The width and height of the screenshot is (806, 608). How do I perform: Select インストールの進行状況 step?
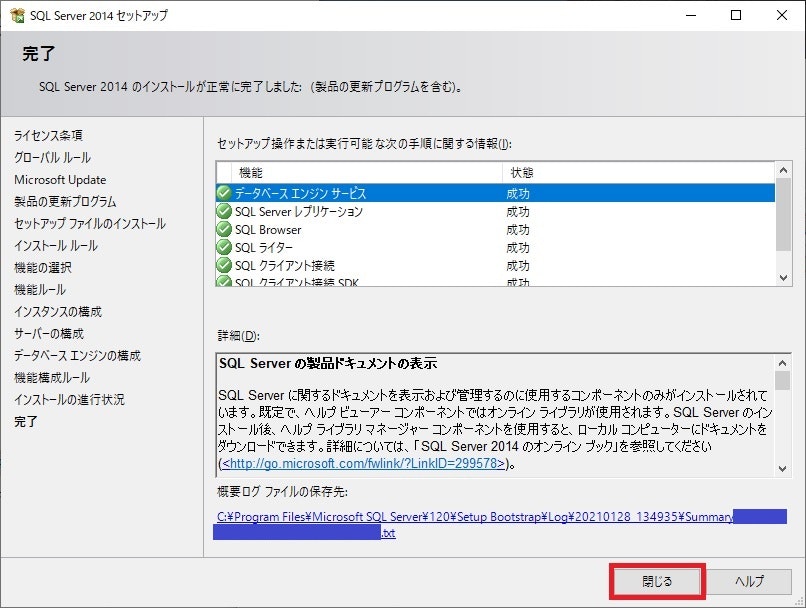point(69,399)
